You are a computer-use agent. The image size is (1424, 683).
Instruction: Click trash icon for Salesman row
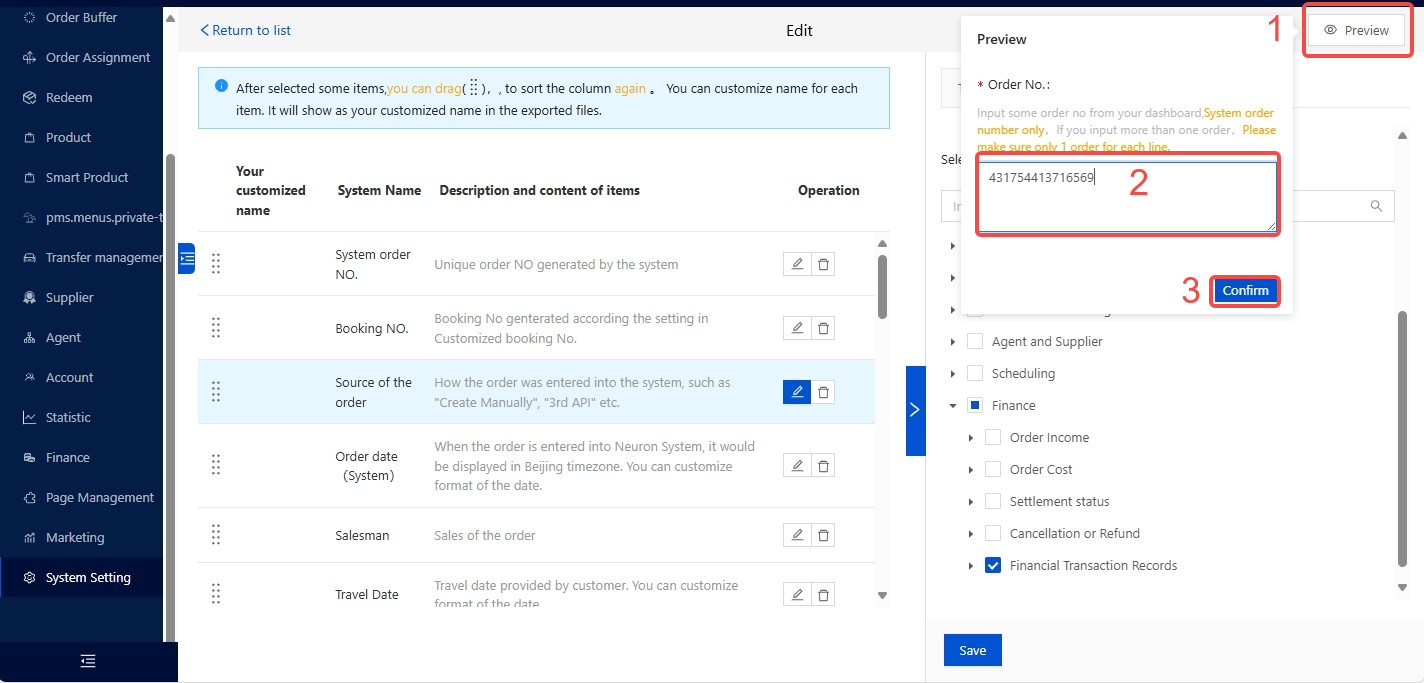[823, 535]
